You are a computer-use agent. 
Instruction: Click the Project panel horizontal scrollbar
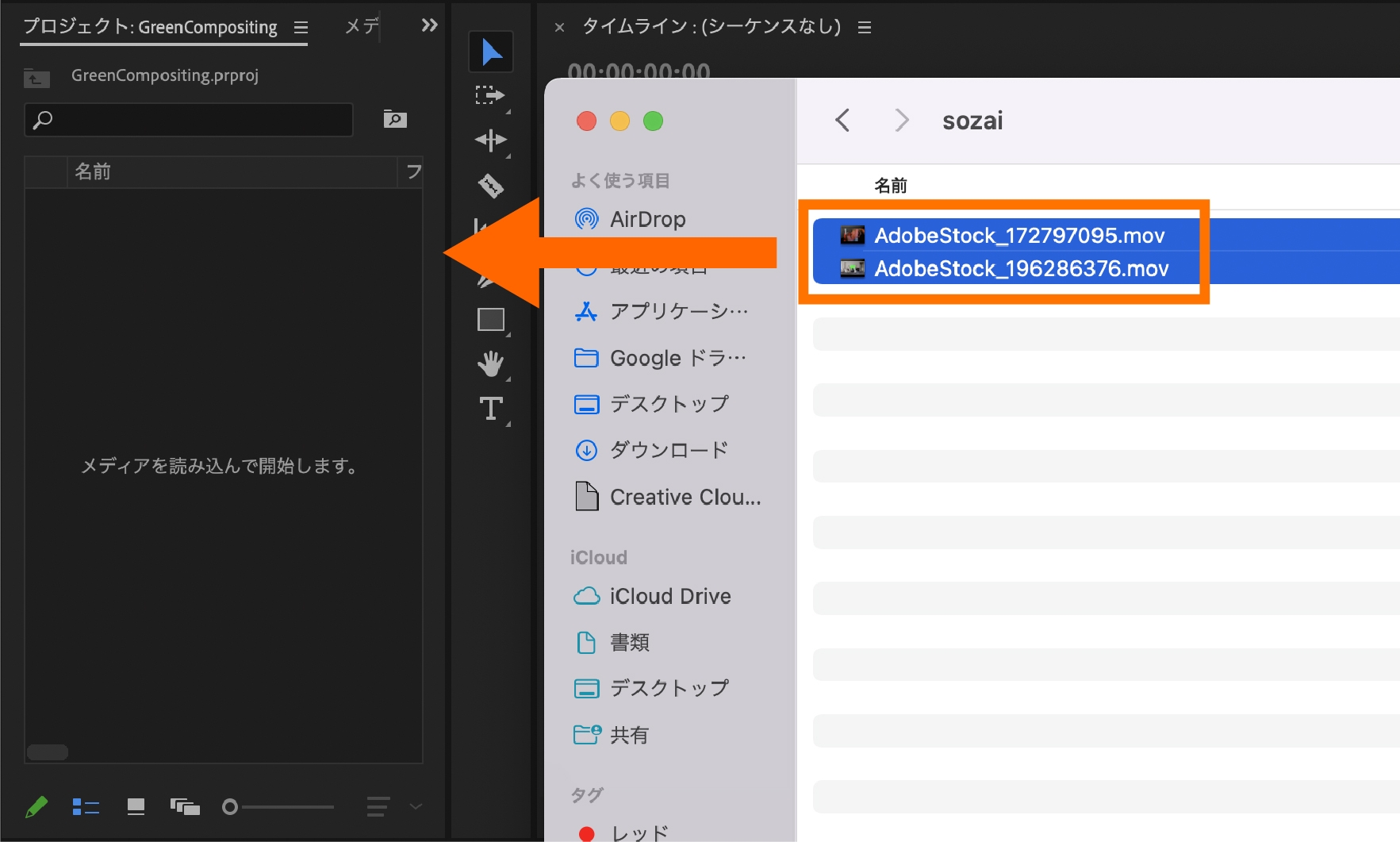pos(48,752)
